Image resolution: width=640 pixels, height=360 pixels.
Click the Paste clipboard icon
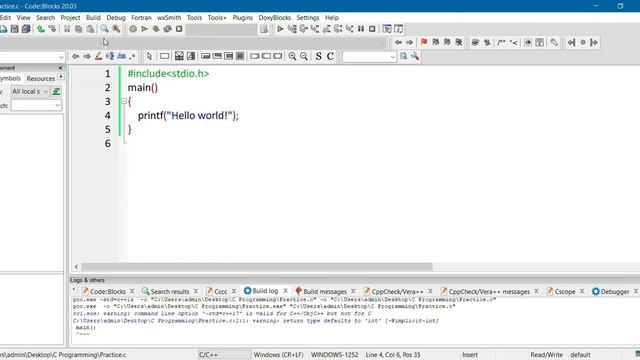(90, 29)
